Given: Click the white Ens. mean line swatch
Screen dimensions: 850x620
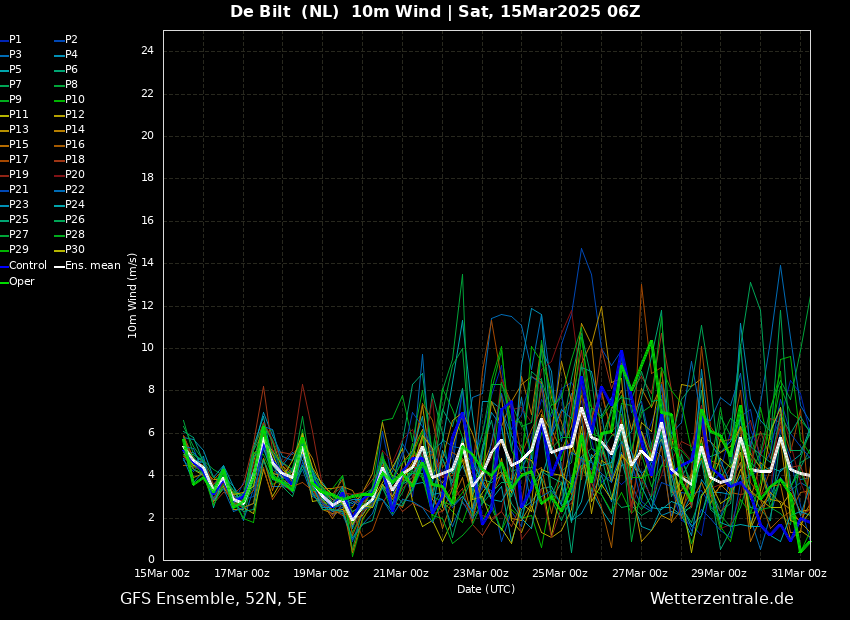Looking at the screenshot, I should 59,266.
